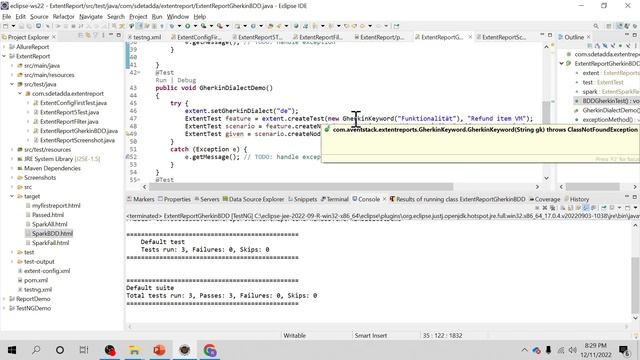Open the Navigate menu
Screen dimensions: 640x360
pos(91,17)
